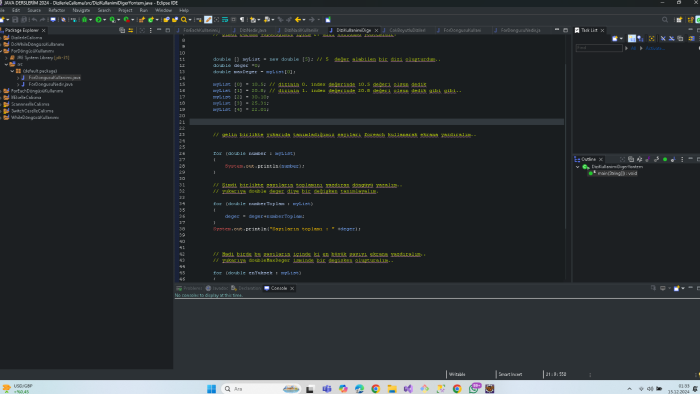Image resolution: width=700 pixels, height=394 pixels.
Task: Switch to CokBoyutluDiziler editor tab
Action: (x=407, y=30)
